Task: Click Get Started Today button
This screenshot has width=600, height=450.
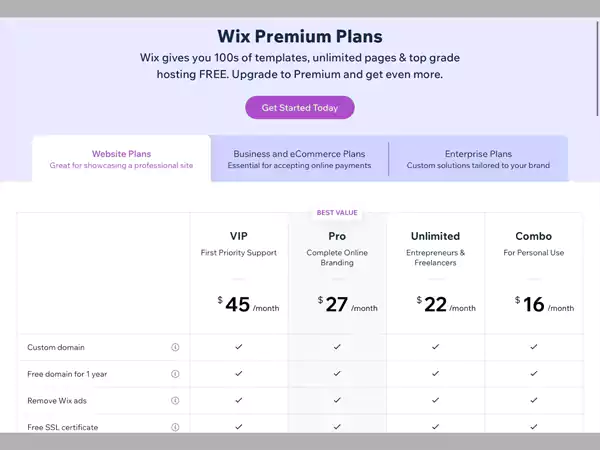Action: (x=300, y=108)
